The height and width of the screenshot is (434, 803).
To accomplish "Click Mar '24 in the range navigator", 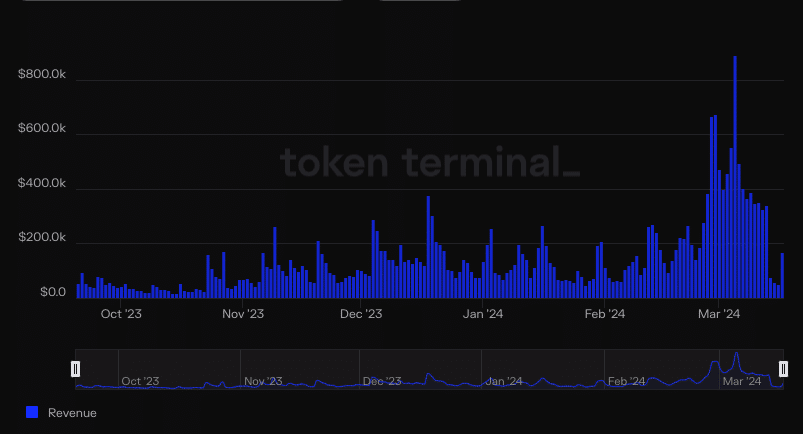I will [742, 381].
